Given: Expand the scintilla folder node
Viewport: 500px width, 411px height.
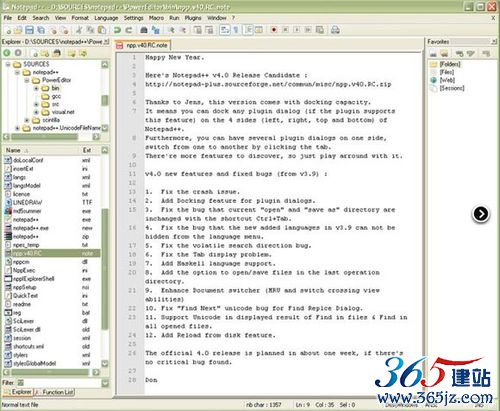Looking at the screenshot, I should click(27, 120).
